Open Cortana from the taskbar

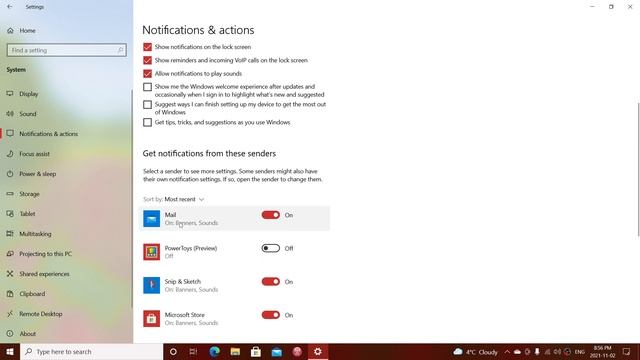pos(173,352)
